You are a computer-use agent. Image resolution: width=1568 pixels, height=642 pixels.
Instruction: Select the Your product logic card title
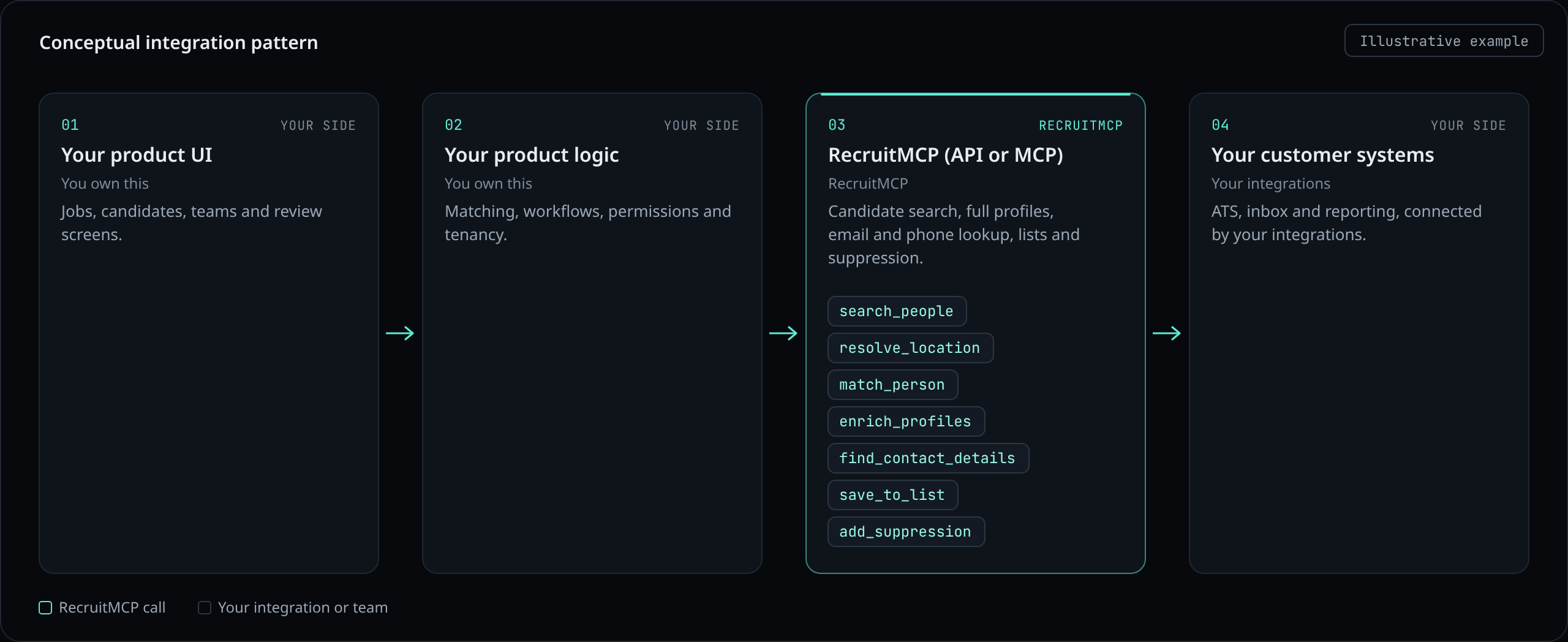tap(532, 156)
